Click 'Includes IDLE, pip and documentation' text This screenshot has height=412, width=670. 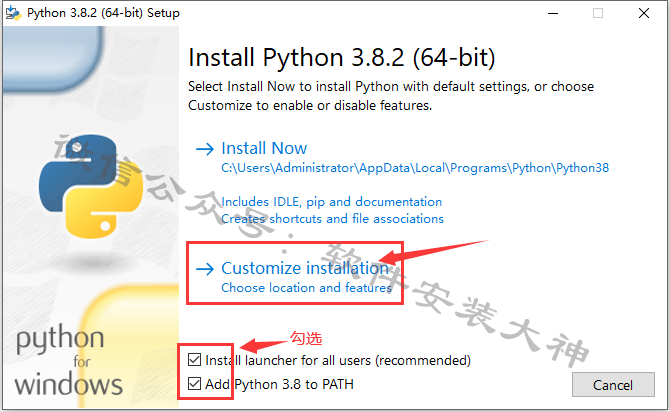(332, 201)
